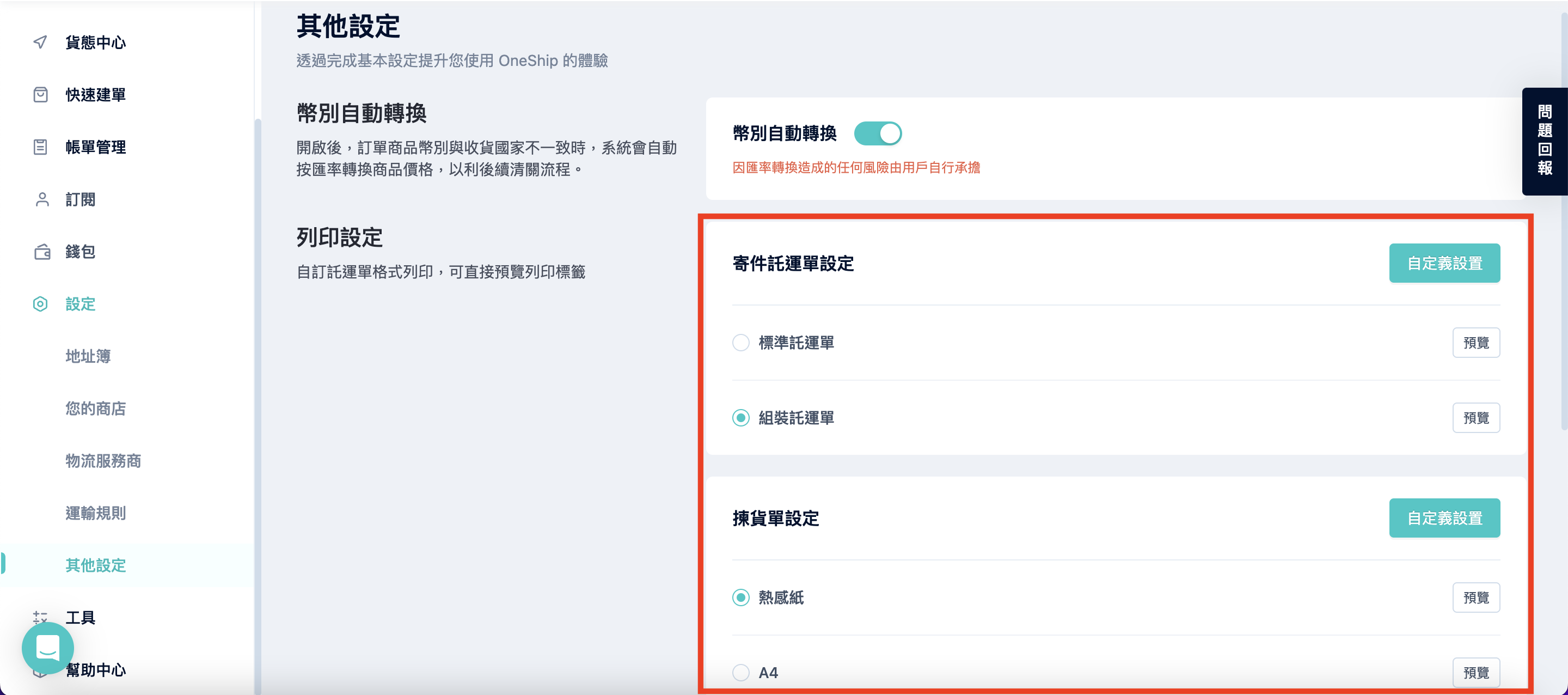
Task: Open 工具 in the sidebar
Action: [x=81, y=618]
